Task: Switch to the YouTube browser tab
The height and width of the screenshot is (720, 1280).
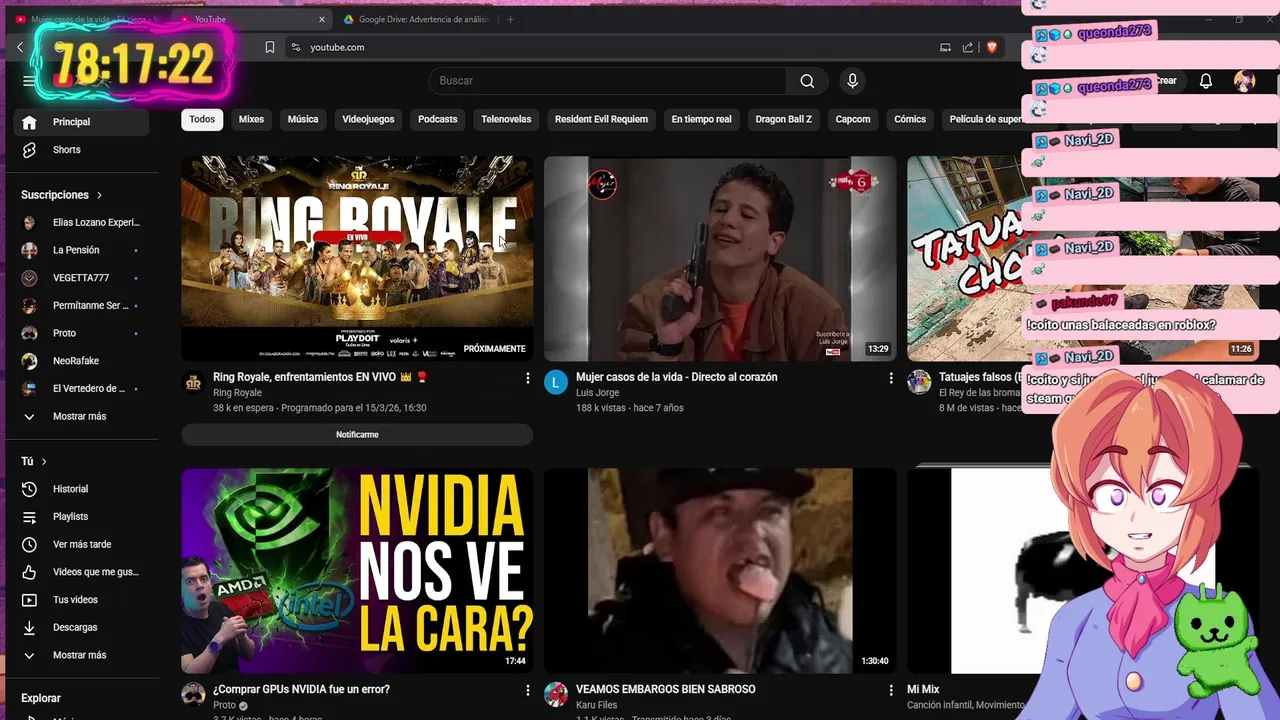Action: coord(250,19)
